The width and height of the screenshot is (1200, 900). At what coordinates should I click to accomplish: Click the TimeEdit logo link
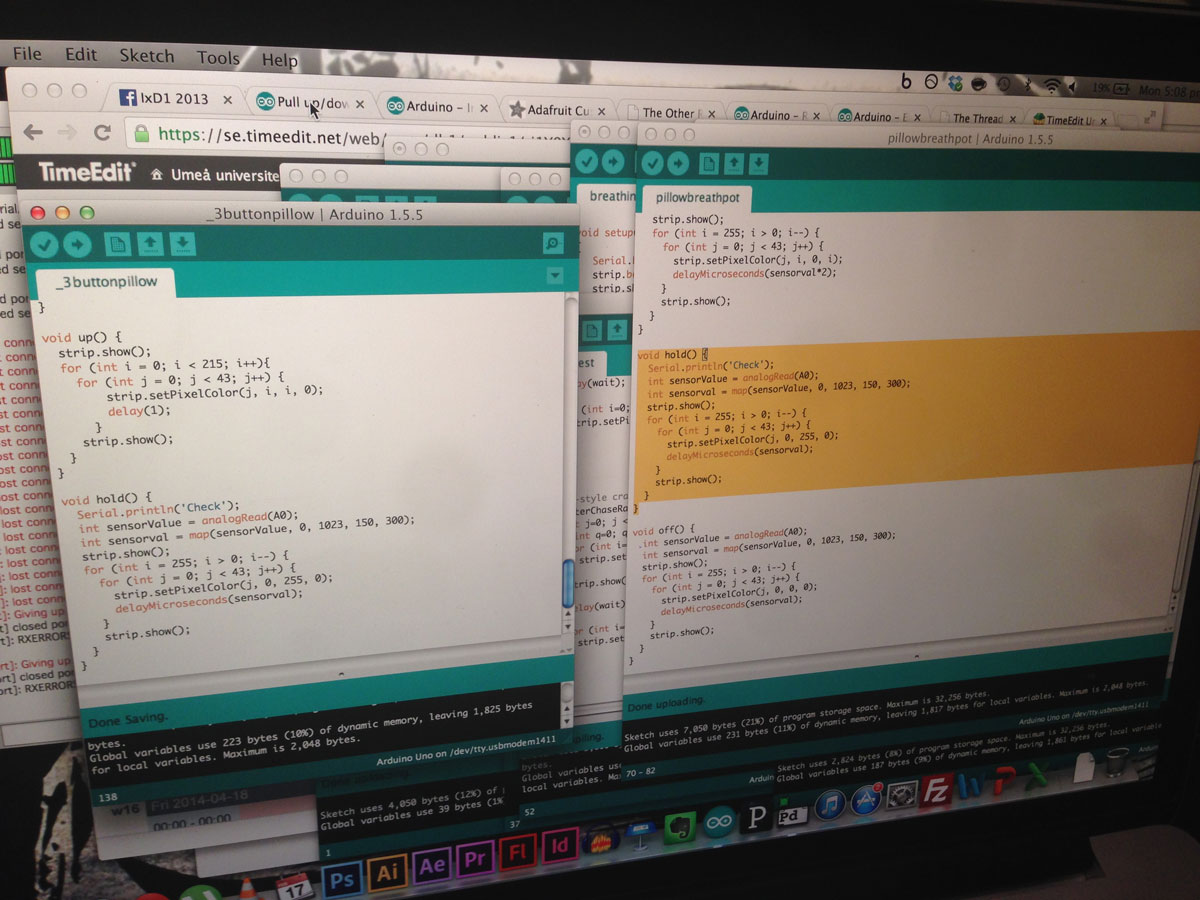point(87,172)
